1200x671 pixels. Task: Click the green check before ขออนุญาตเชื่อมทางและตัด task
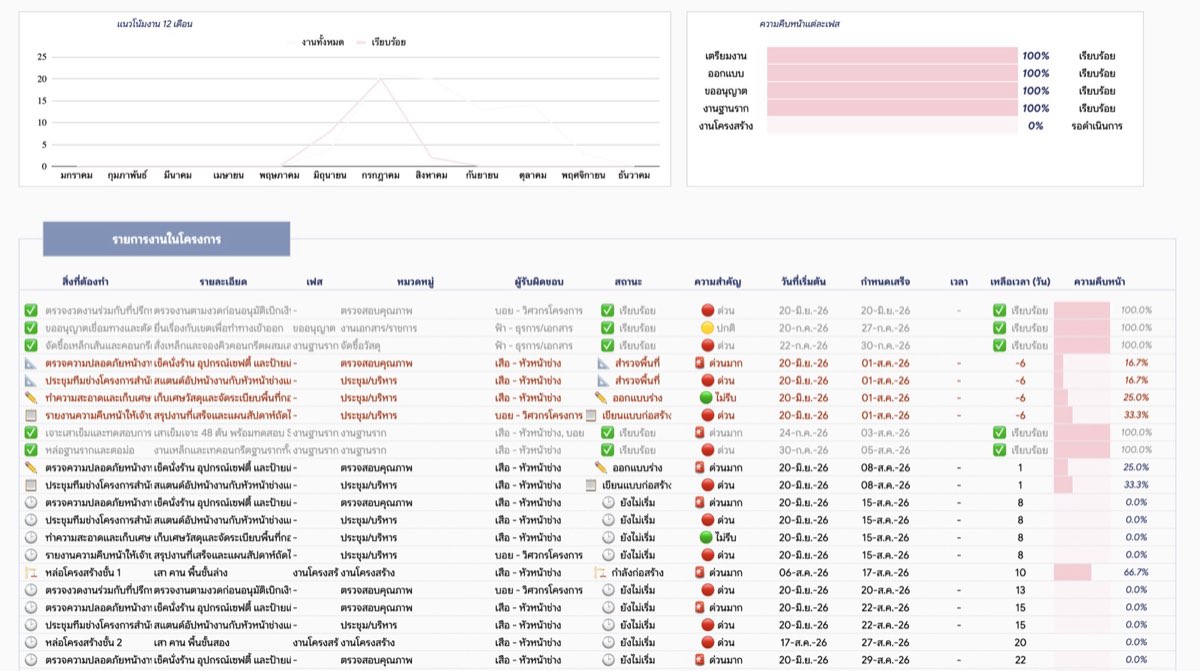pos(31,328)
